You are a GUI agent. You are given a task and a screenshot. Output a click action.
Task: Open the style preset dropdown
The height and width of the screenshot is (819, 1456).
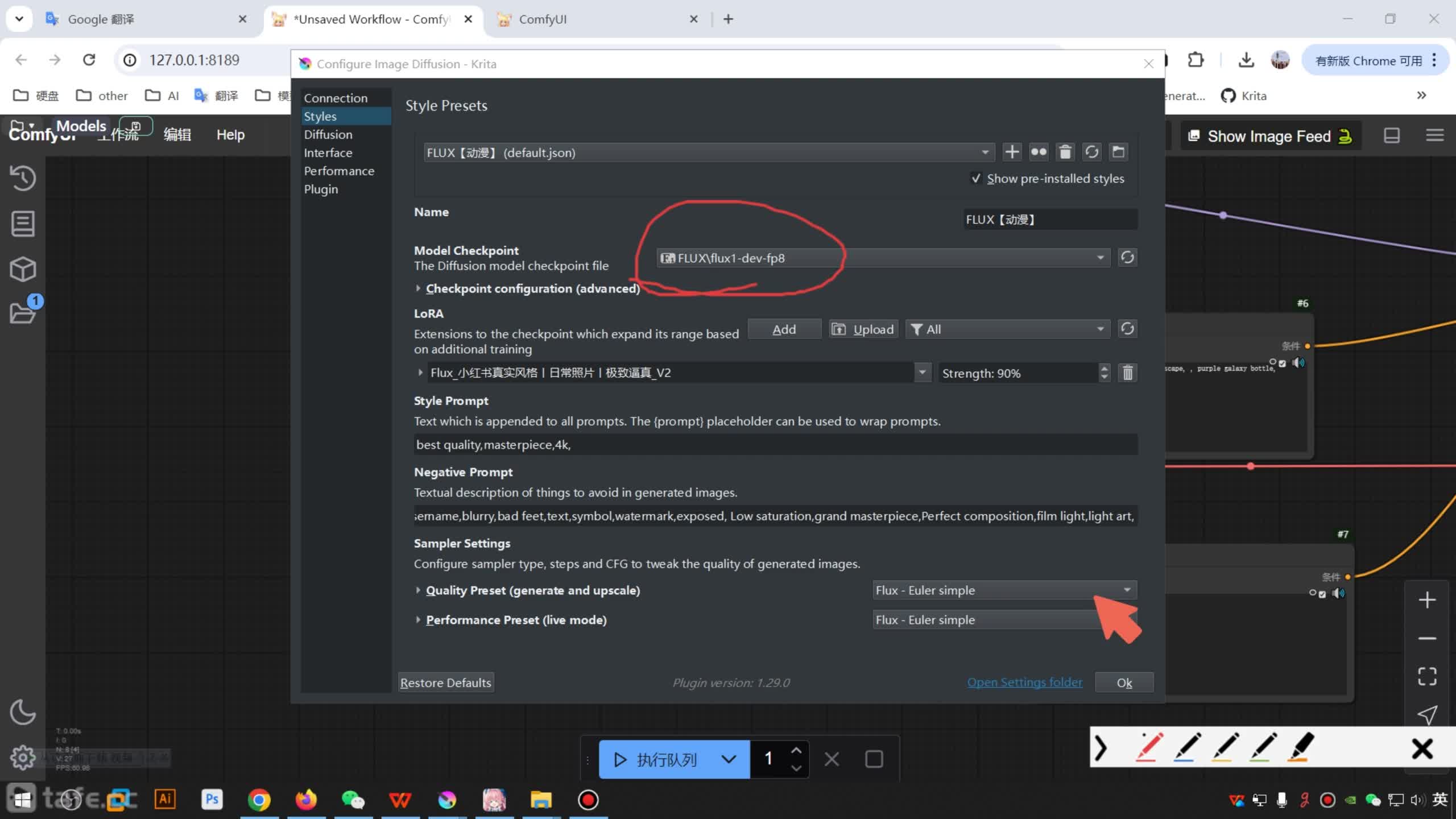coord(708,152)
